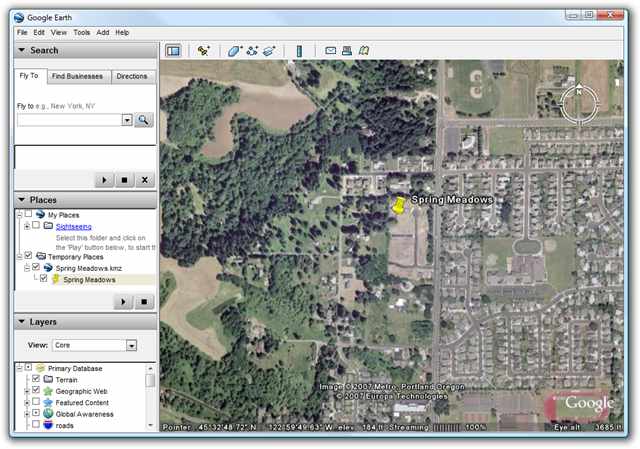
Task: Open the Layers View Core dropdown
Action: (131, 345)
